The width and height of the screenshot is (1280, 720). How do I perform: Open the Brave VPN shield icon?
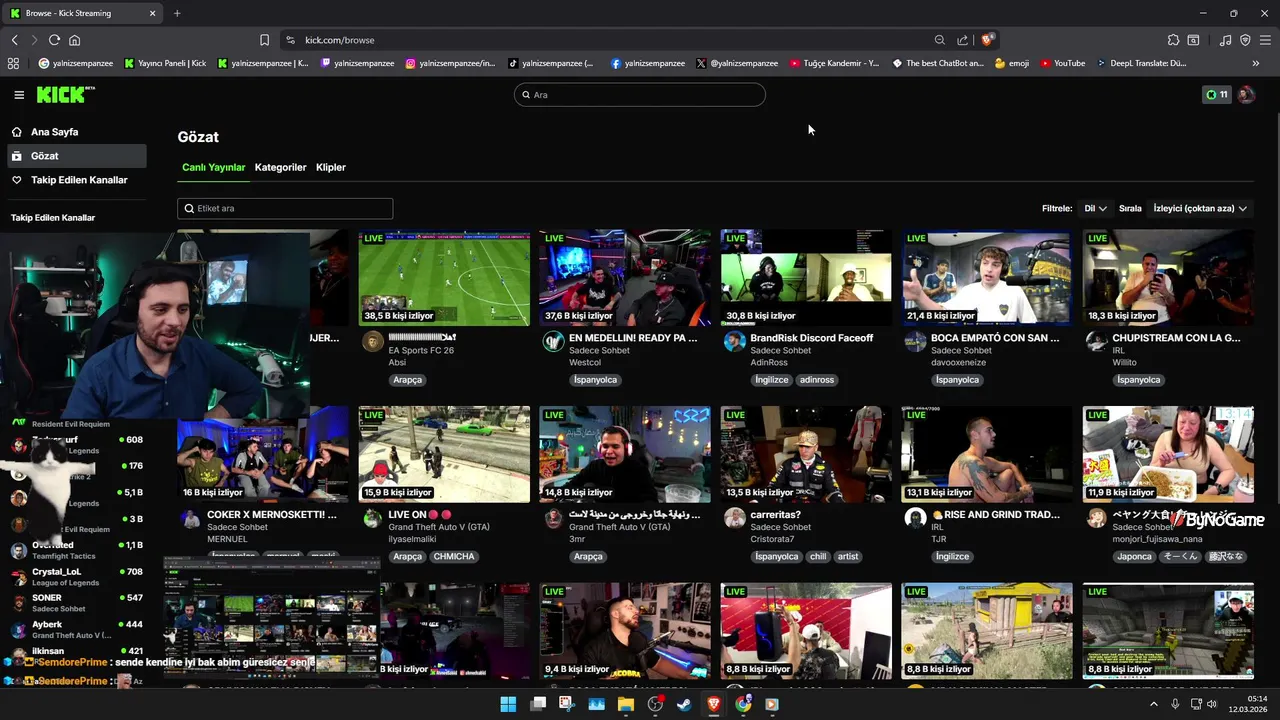click(1245, 40)
